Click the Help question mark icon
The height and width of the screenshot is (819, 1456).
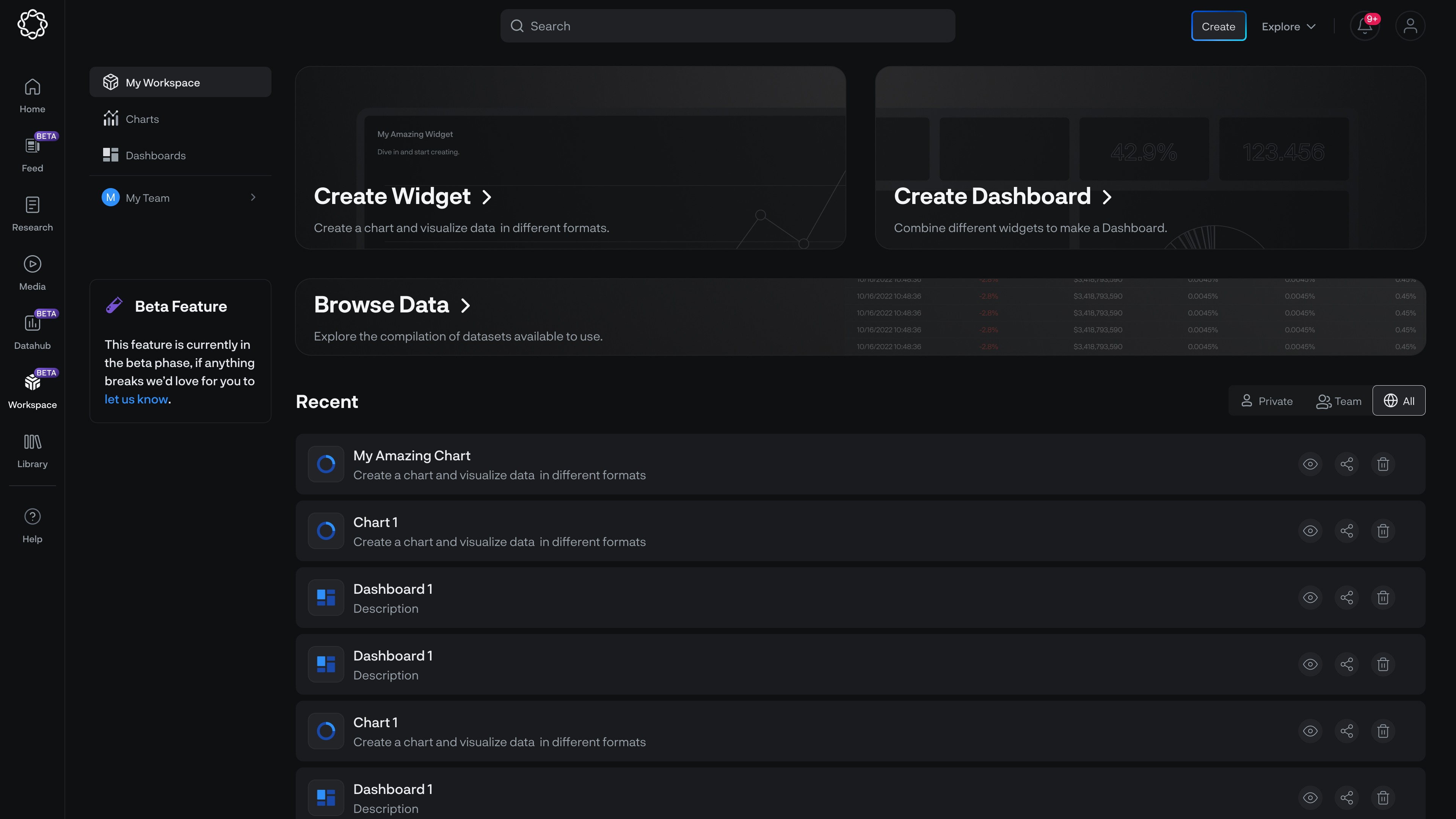[x=32, y=516]
